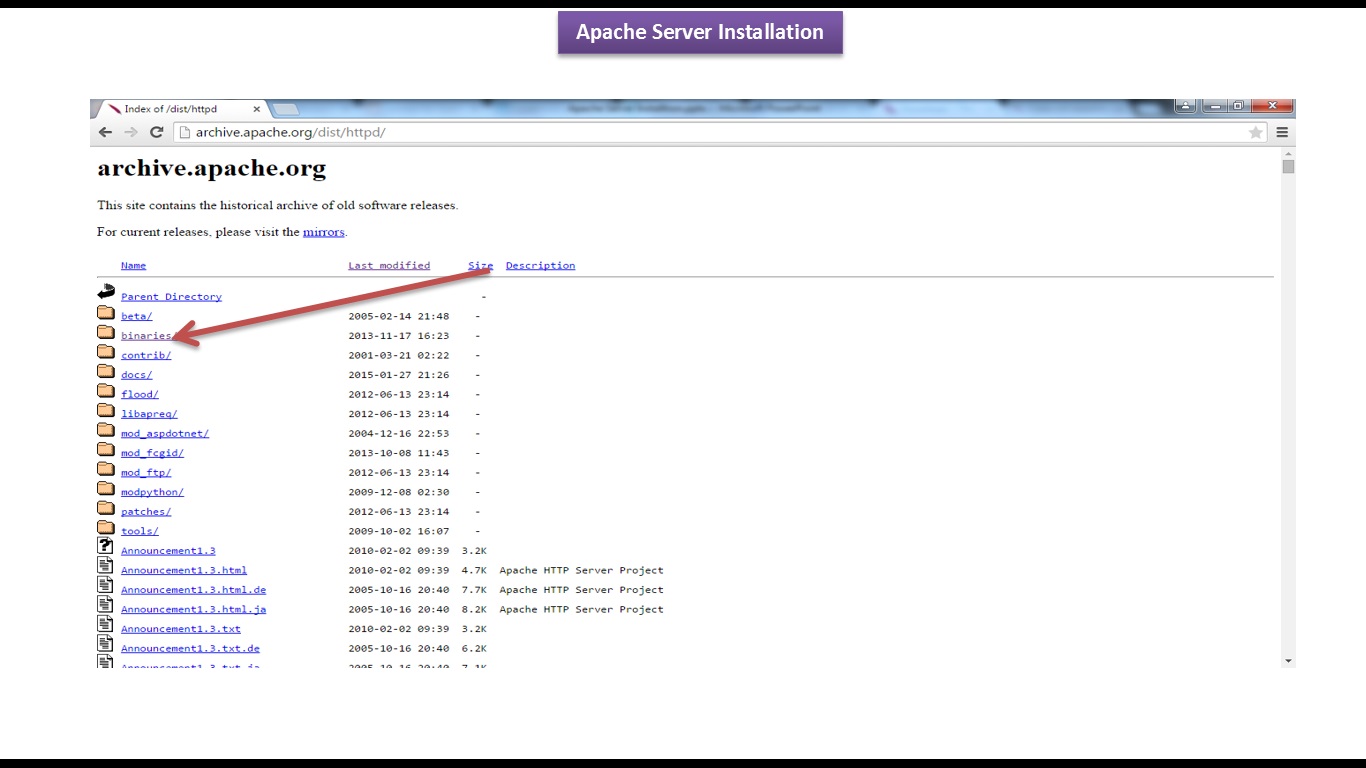Click the document icon beside Announcement1.3.txt
The height and width of the screenshot is (768, 1366).
tap(105, 625)
